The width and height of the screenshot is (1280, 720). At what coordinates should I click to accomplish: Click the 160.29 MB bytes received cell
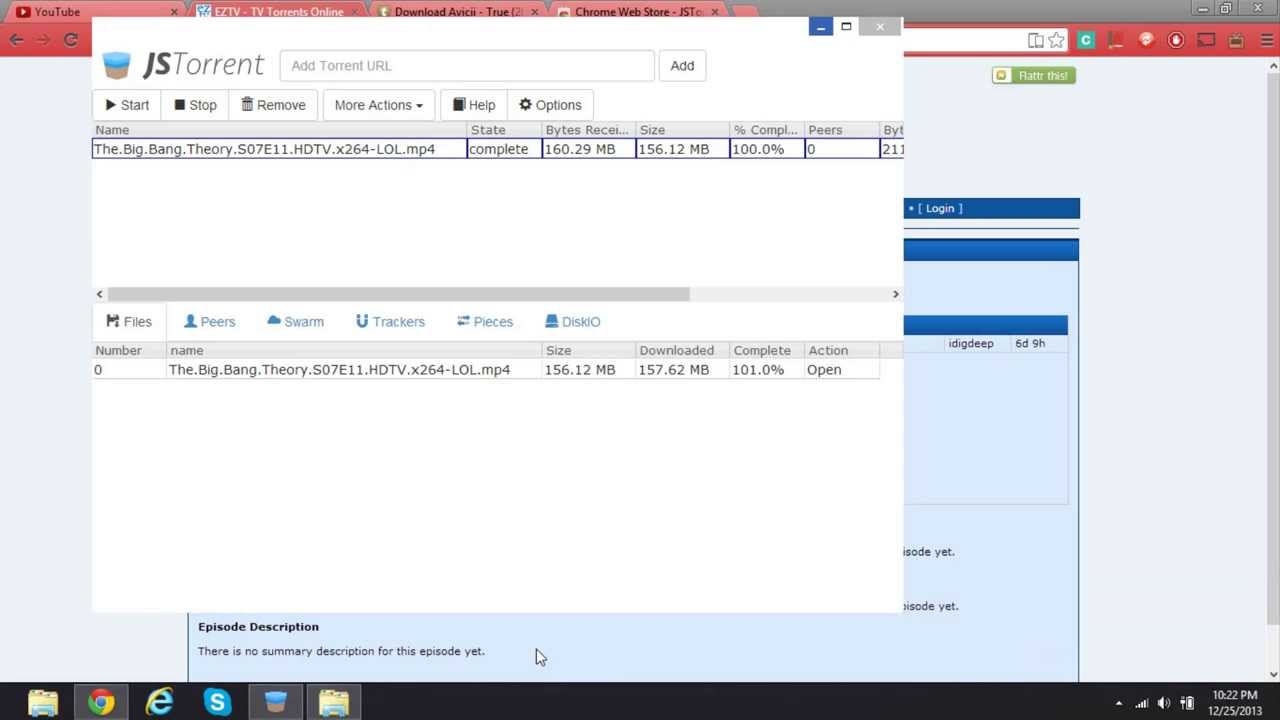click(588, 149)
